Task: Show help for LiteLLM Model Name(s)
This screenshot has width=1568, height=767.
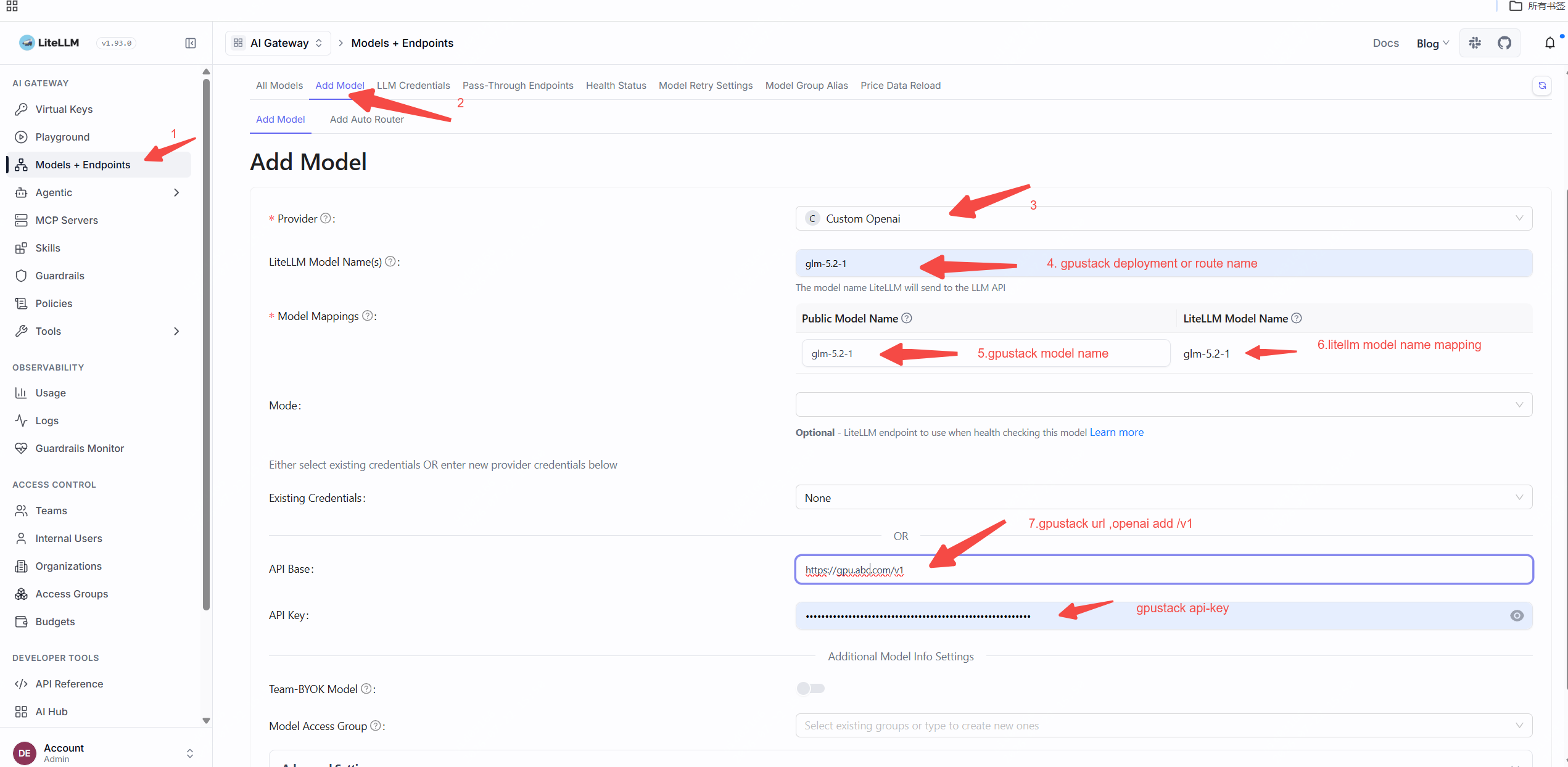Action: (x=390, y=261)
